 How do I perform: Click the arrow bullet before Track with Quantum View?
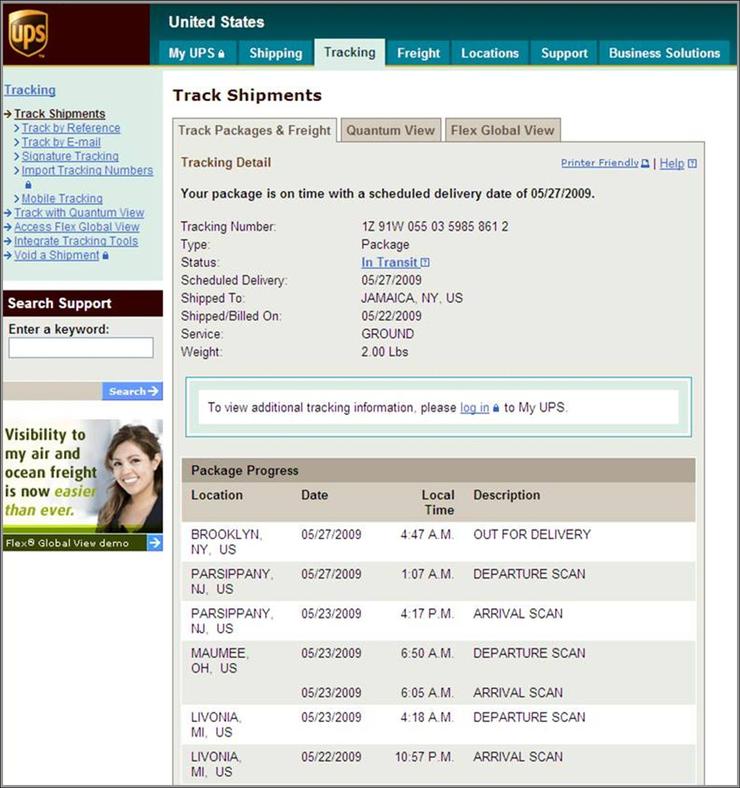[x=8, y=213]
